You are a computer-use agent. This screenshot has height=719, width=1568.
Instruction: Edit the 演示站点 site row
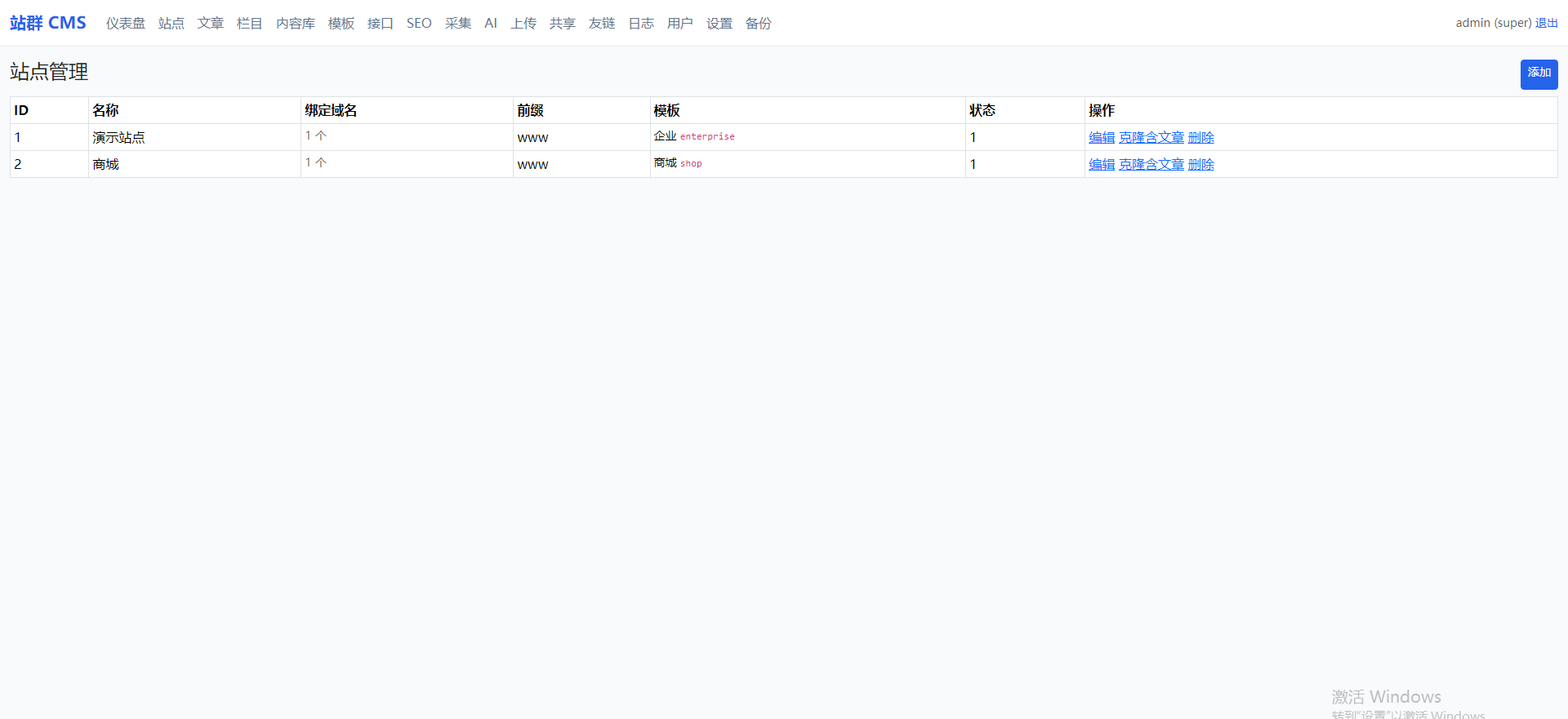pos(1101,138)
